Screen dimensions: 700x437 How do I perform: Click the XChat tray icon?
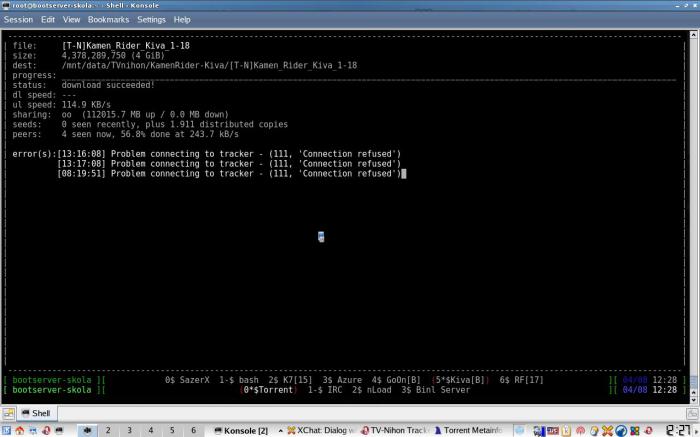(608, 431)
